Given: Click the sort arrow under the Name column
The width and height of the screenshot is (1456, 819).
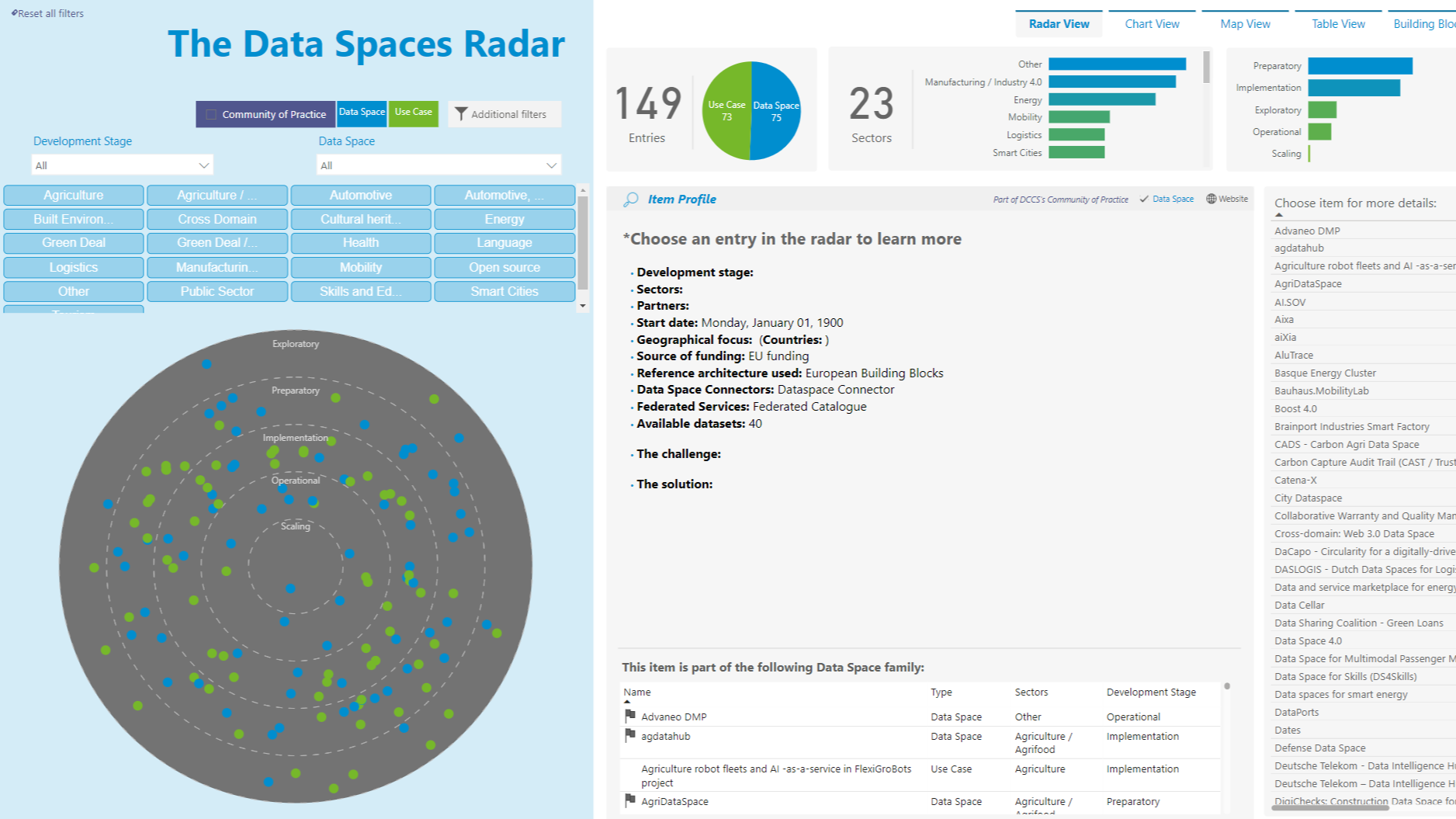Looking at the screenshot, I should click(x=627, y=699).
